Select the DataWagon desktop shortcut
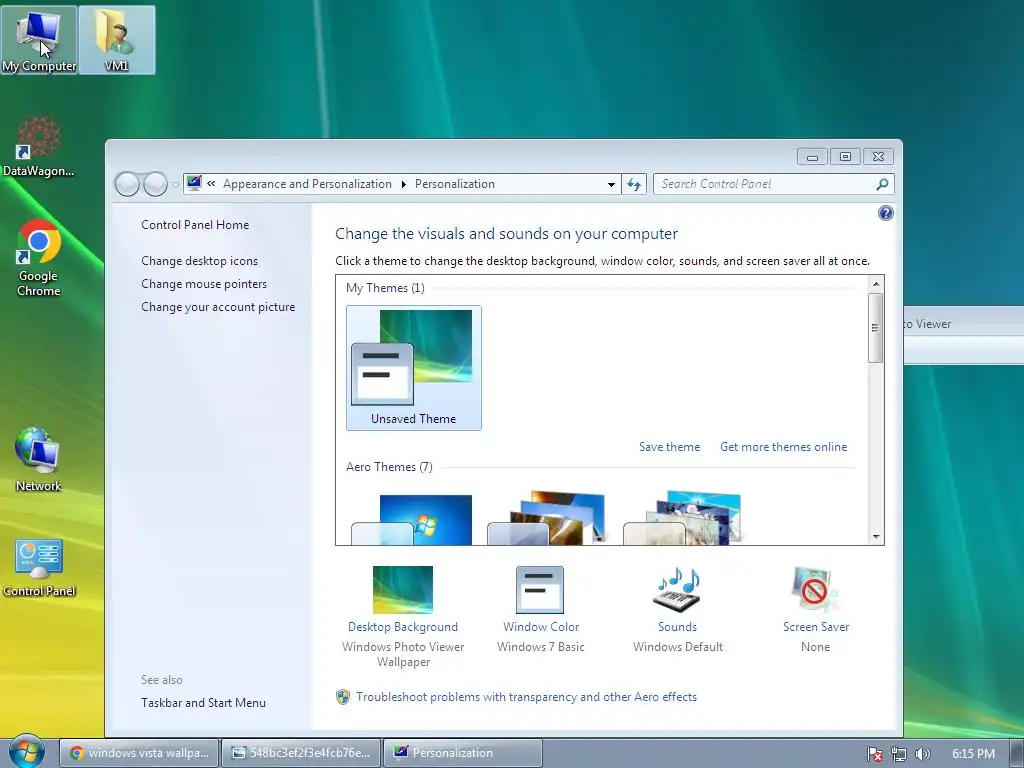The height and width of the screenshot is (768, 1024). click(39, 146)
